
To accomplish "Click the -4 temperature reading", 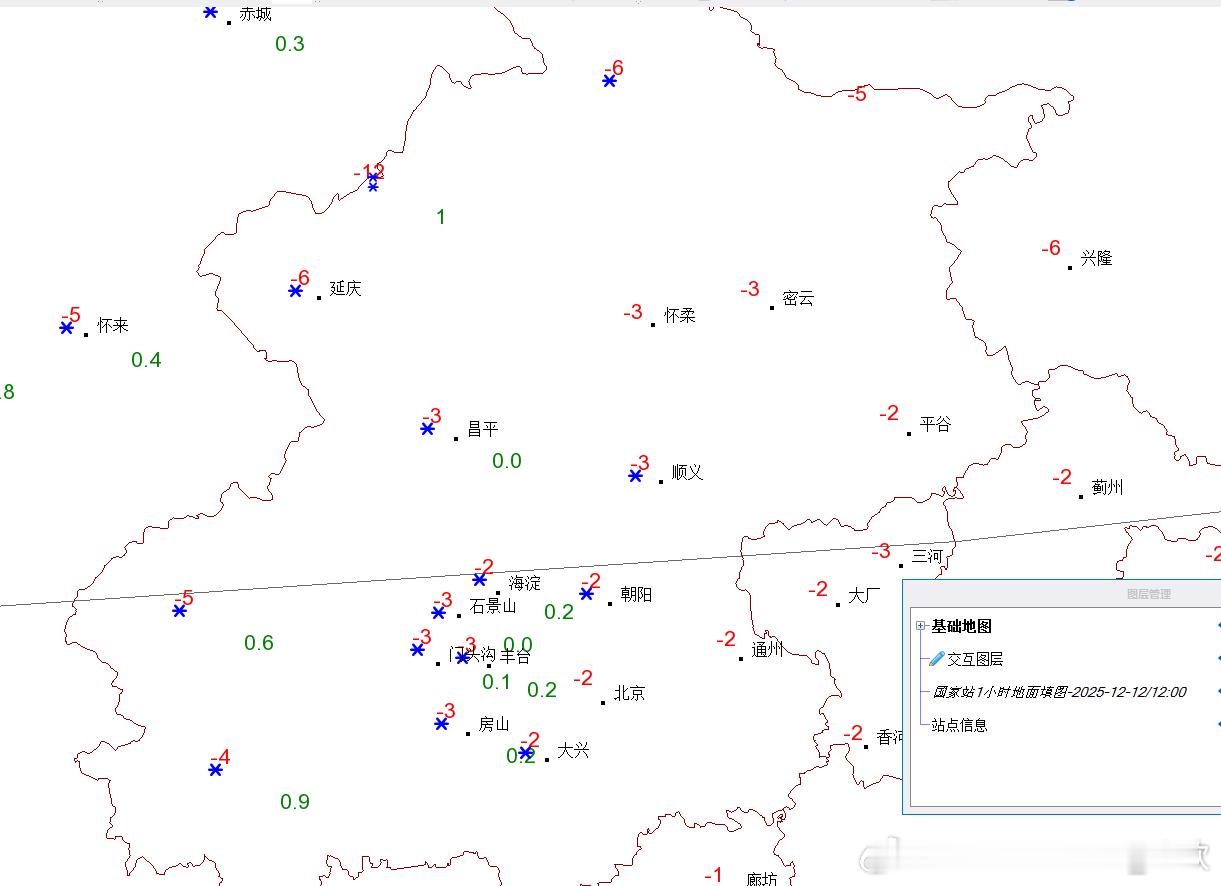I will 220,757.
